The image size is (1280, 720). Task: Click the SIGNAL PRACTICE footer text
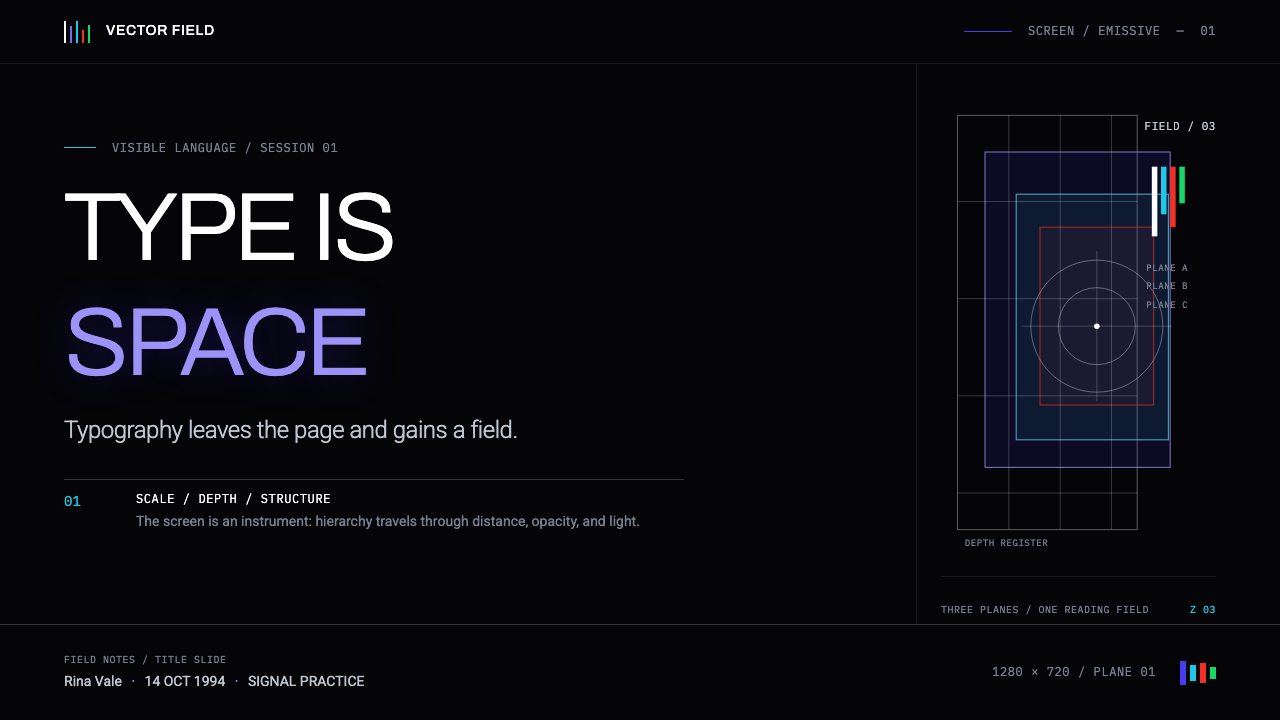[306, 681]
